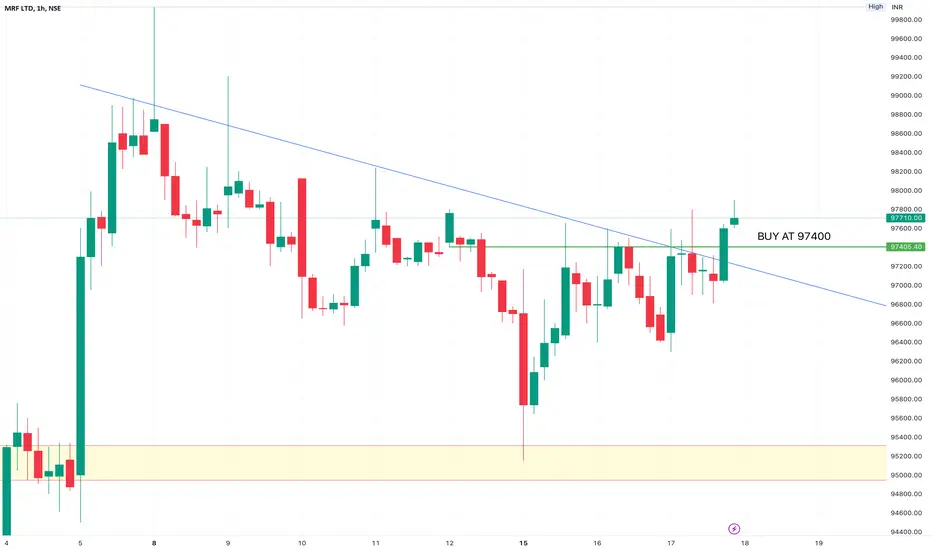Viewport: 932px width, 550px height.
Task: Click the 99800.00 price scale label
Action: point(906,20)
